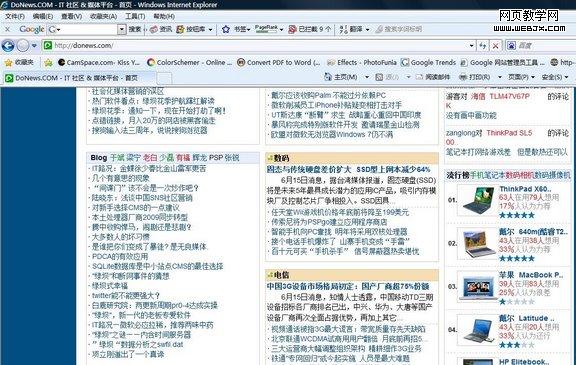
Task: Click the Refresh button beside address bar
Action: click(x=483, y=46)
